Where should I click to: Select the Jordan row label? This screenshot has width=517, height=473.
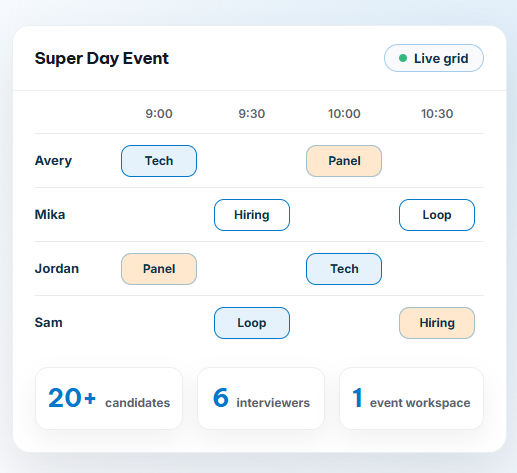click(x=57, y=269)
